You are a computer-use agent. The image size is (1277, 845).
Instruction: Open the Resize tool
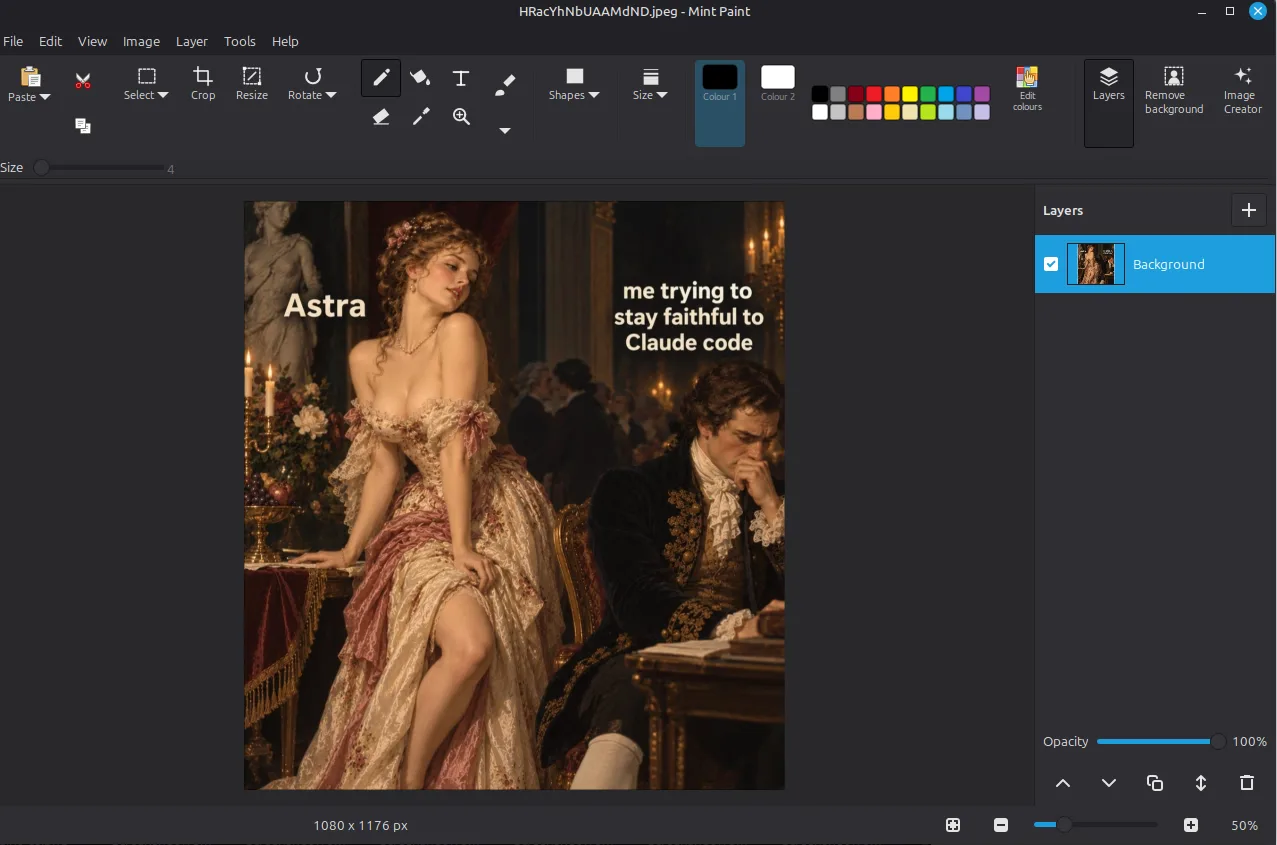click(x=252, y=83)
